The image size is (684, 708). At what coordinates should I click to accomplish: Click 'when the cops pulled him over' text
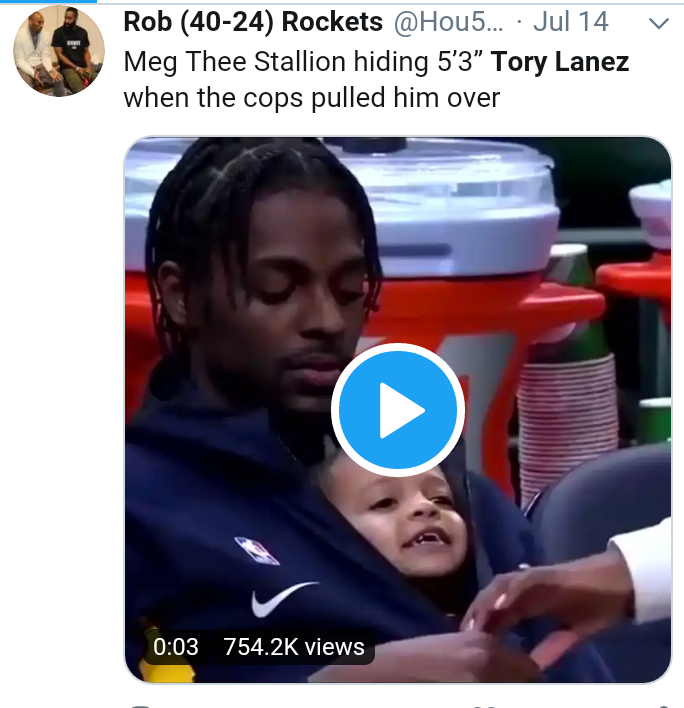[x=312, y=98]
